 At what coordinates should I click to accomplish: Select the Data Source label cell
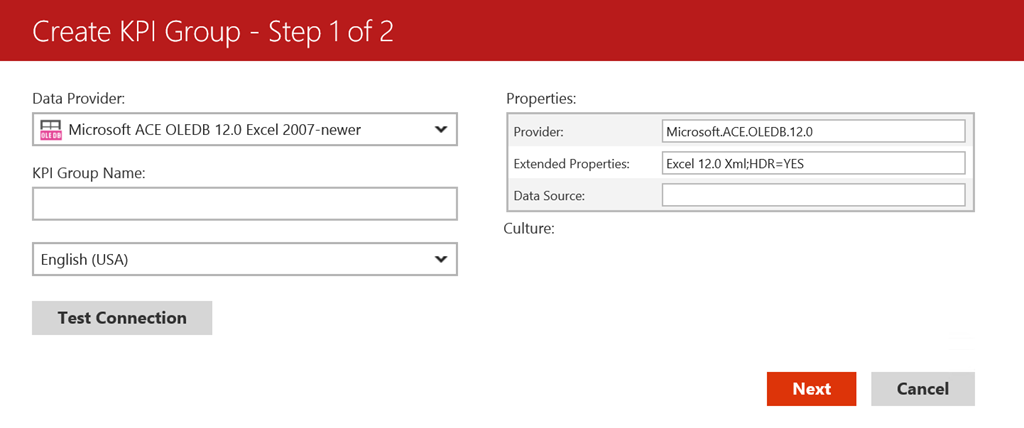(582, 195)
